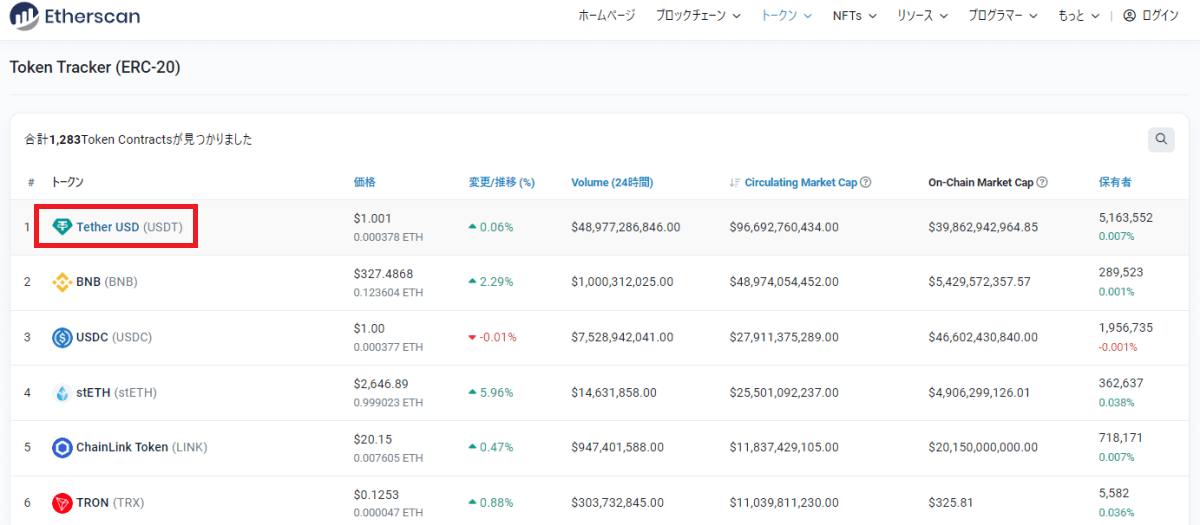
Task: Click USDC change value -0.01%
Action: click(x=498, y=337)
